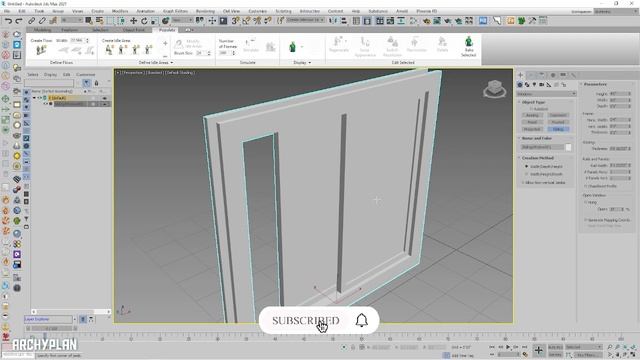Image resolution: width=640 pixels, height=360 pixels.
Task: Click the Subscribed notification bell icon
Action: (362, 320)
